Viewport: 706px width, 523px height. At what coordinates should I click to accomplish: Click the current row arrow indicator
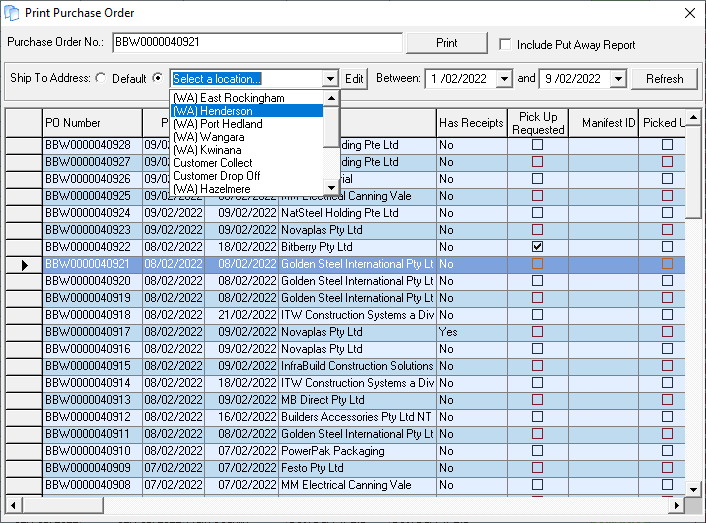24,265
